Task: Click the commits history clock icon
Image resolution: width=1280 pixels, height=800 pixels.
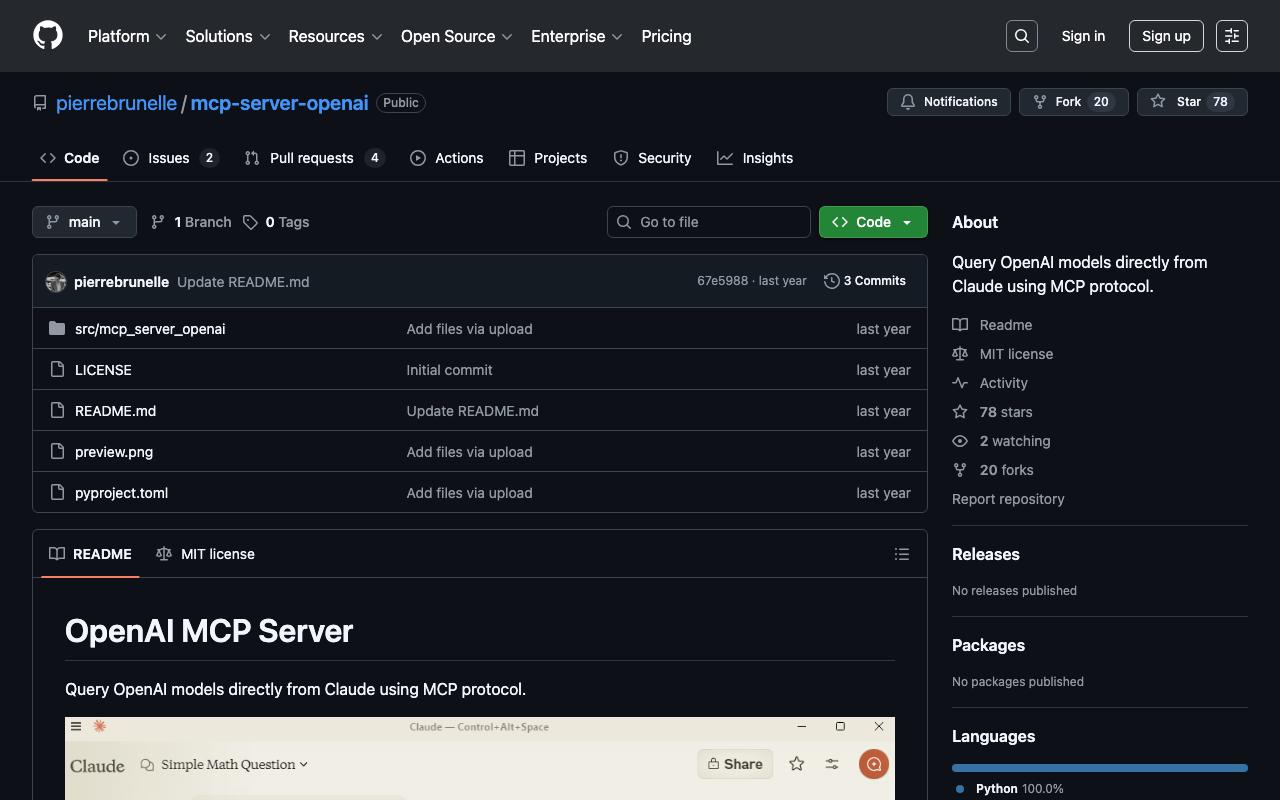Action: (831, 281)
